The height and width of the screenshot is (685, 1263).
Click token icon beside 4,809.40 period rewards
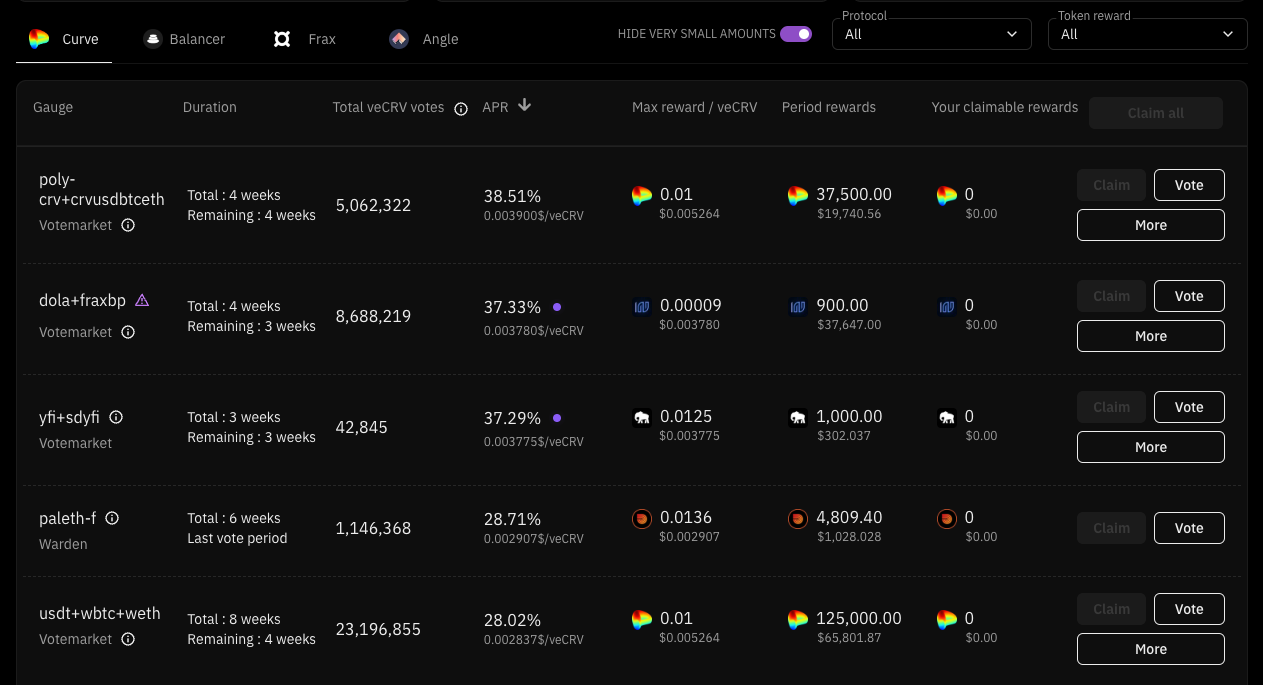[797, 519]
